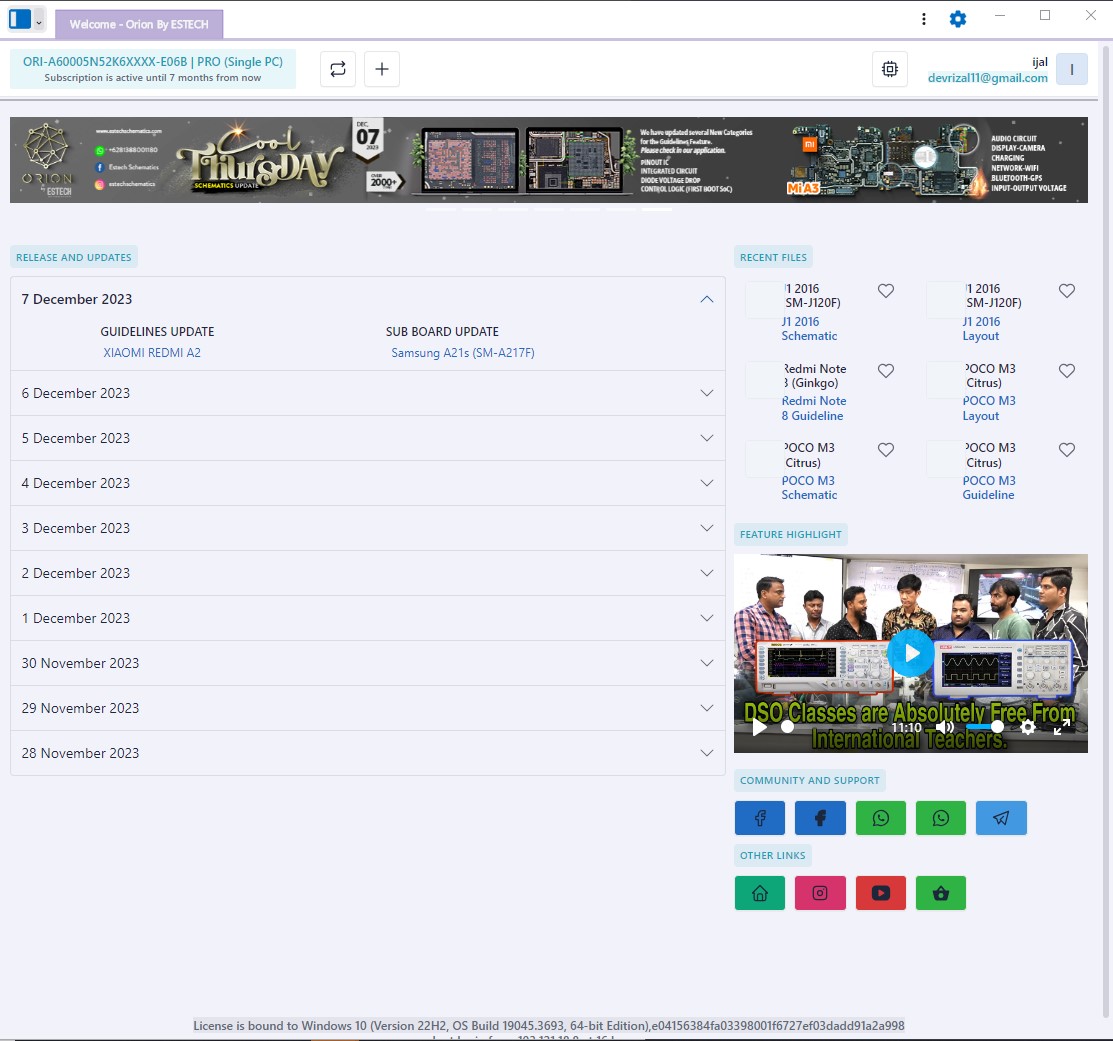
Task: Open the POCO M3 Schematic link
Action: point(809,488)
